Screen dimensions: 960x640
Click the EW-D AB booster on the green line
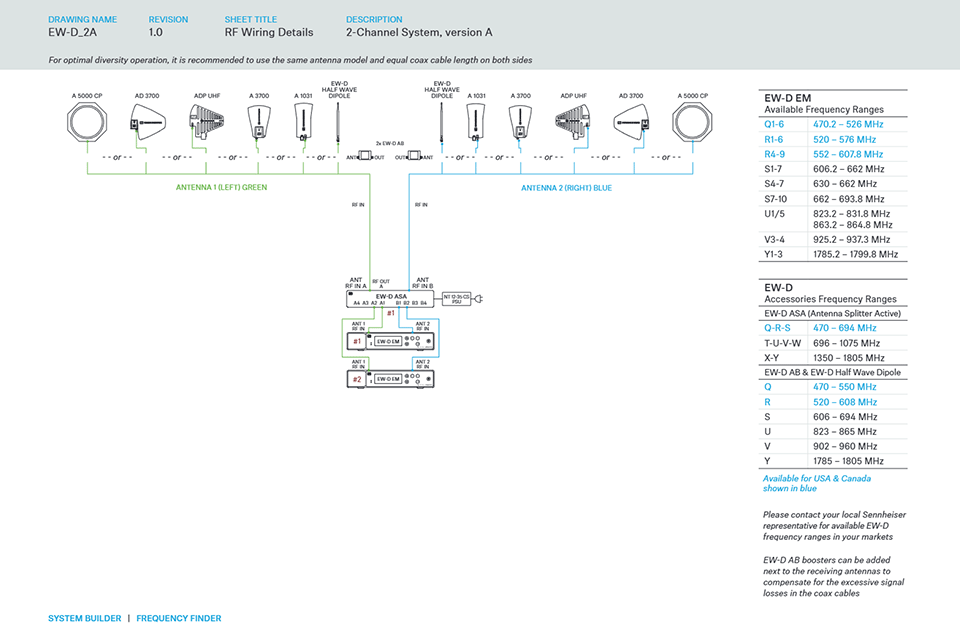point(365,156)
